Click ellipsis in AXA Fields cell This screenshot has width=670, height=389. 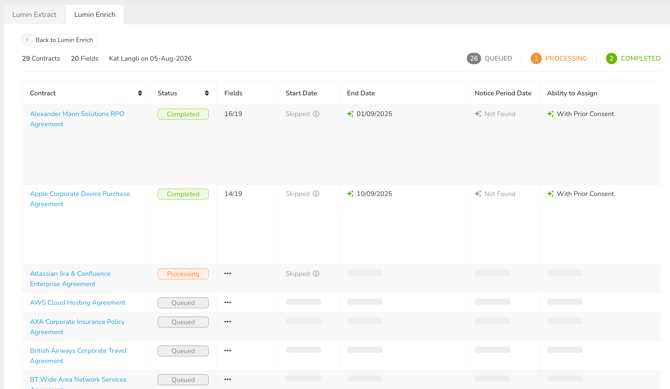pyautogui.click(x=228, y=321)
